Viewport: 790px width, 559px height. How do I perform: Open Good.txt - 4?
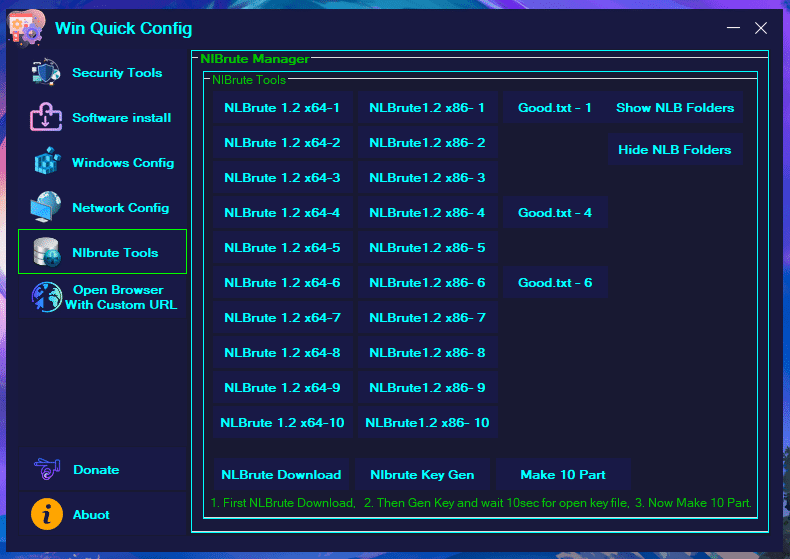555,213
